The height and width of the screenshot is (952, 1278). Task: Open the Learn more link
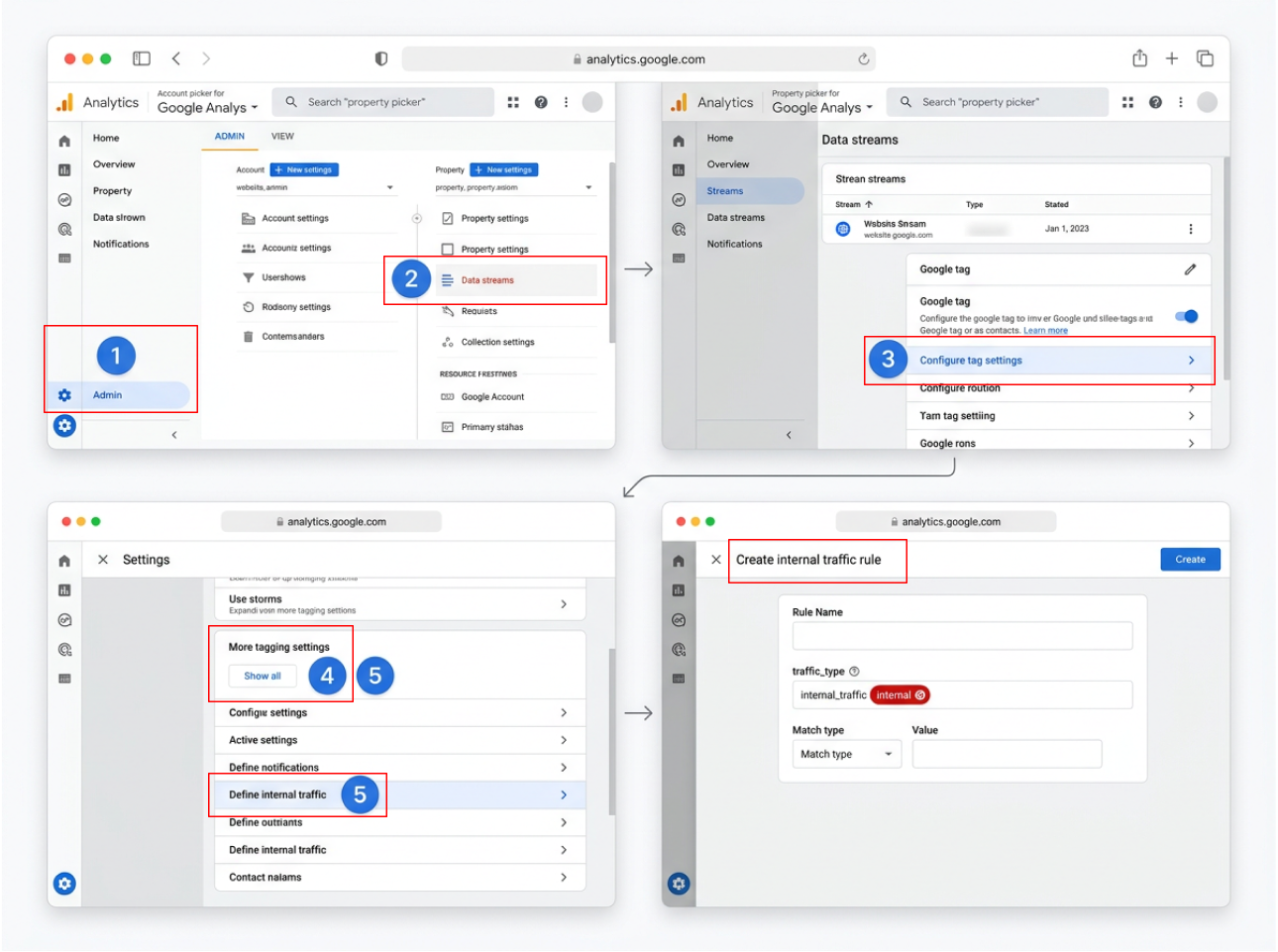point(1045,331)
